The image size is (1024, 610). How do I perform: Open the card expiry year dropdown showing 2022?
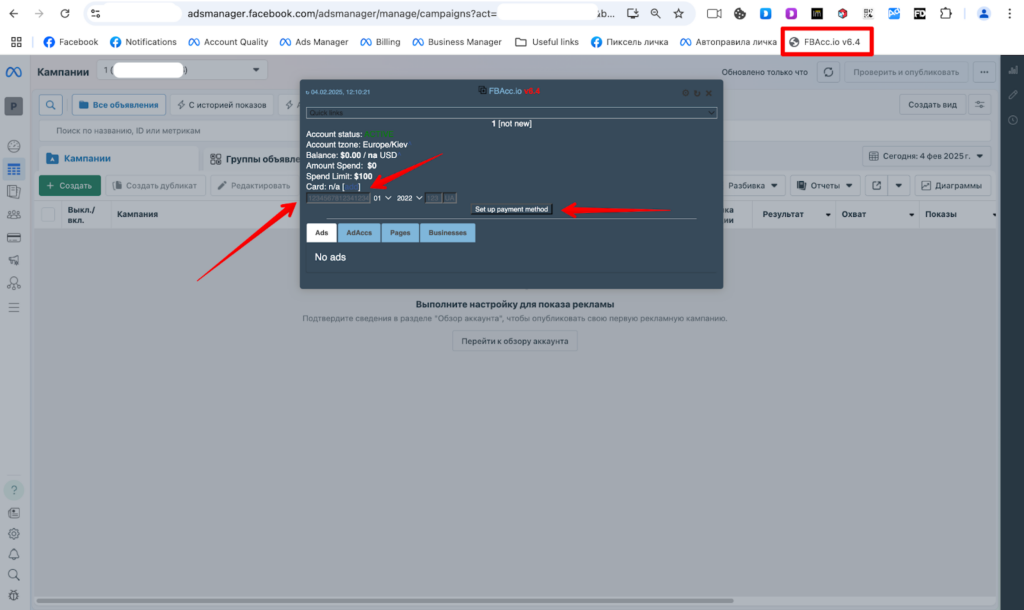coord(409,198)
